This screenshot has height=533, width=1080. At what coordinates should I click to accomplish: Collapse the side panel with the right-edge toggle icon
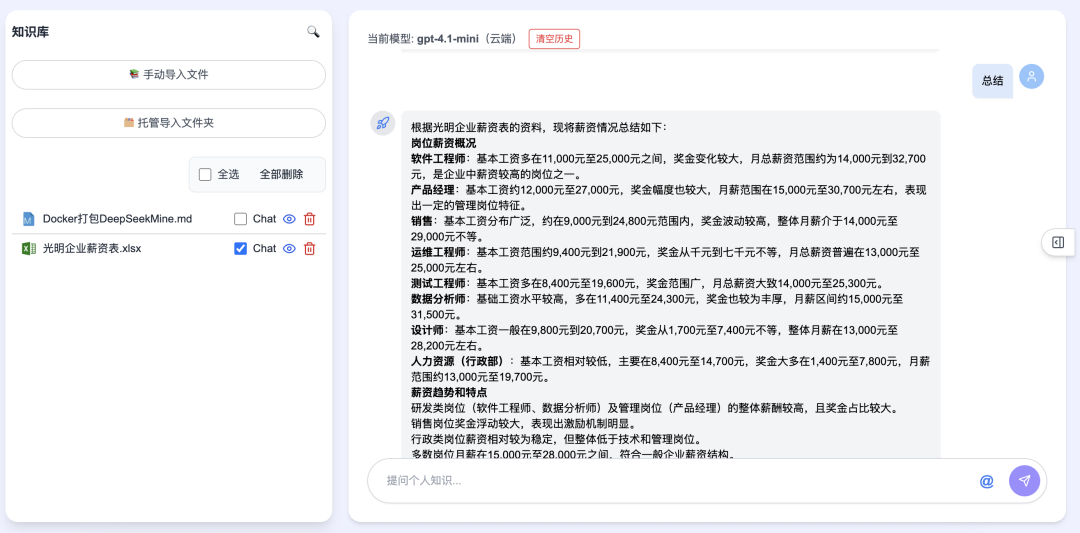tap(1058, 242)
